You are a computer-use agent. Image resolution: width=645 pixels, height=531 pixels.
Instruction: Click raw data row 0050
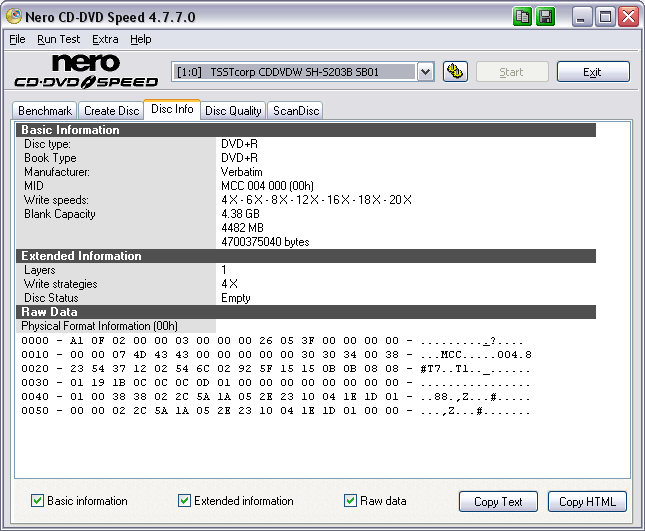(x=276, y=411)
